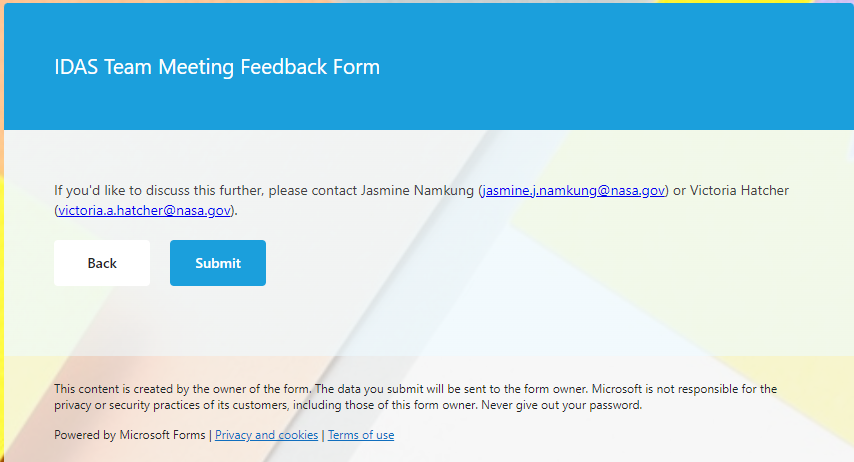Click the "Never give out your password" sentence
Image resolution: width=854 pixels, height=462 pixels.
pyautogui.click(x=564, y=406)
